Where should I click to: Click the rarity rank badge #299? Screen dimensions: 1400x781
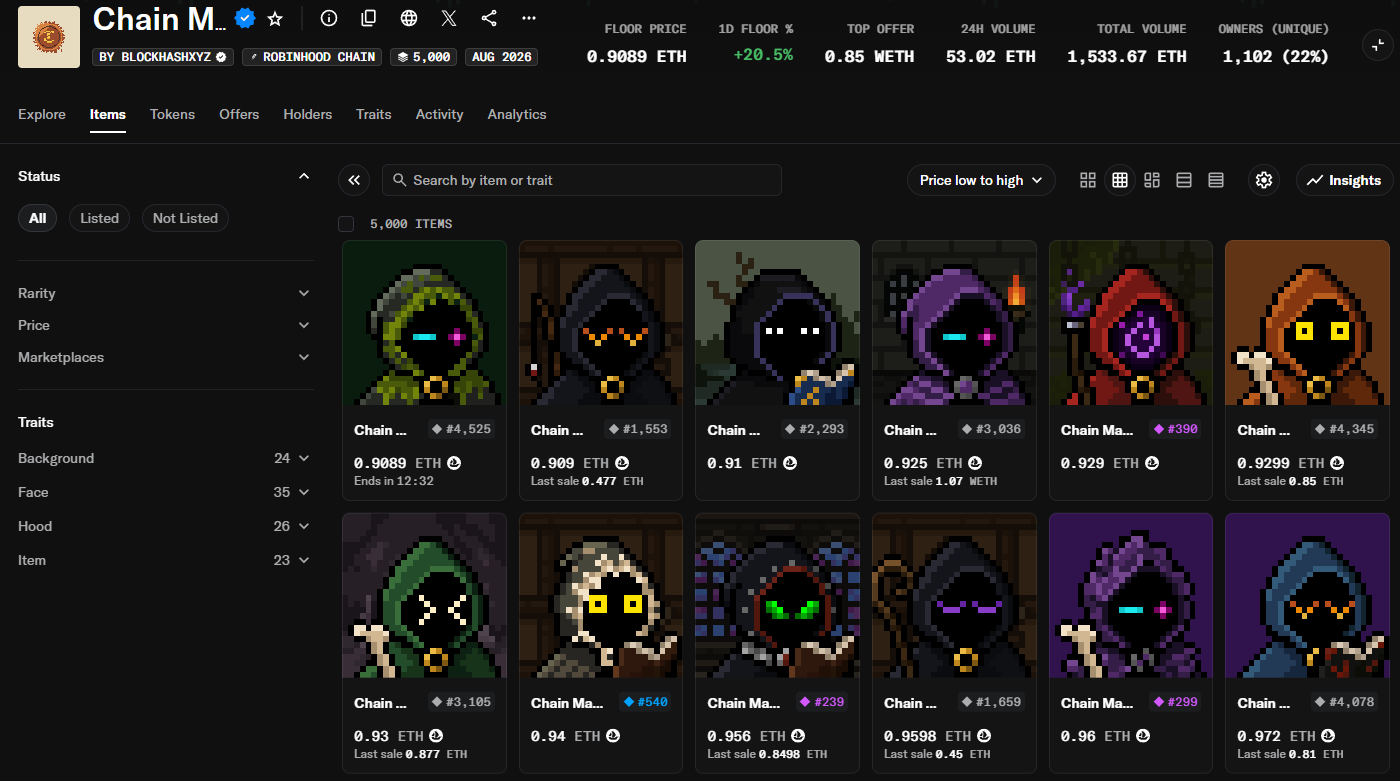point(1176,702)
